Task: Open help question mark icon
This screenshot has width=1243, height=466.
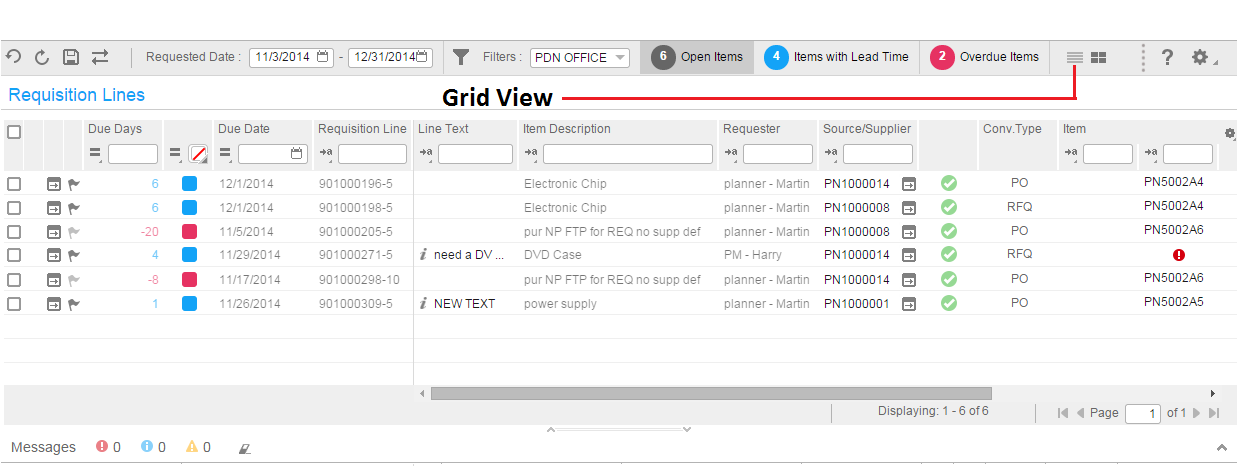Action: click(1167, 57)
